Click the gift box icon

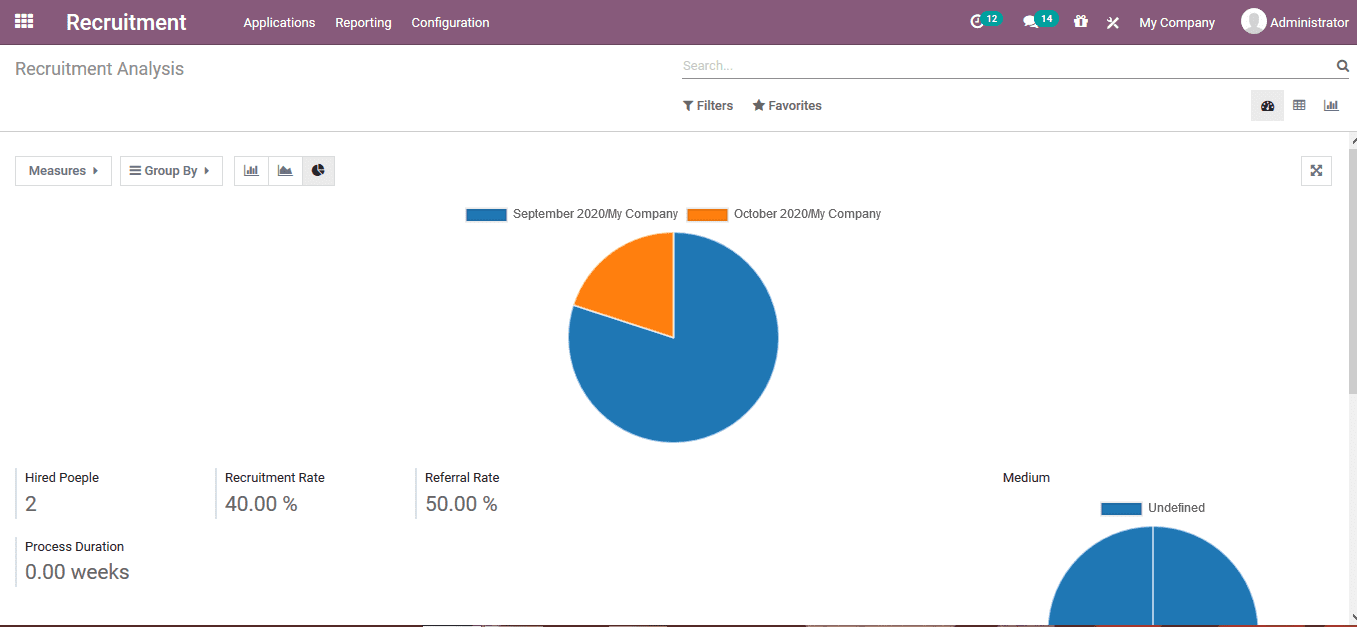1080,21
